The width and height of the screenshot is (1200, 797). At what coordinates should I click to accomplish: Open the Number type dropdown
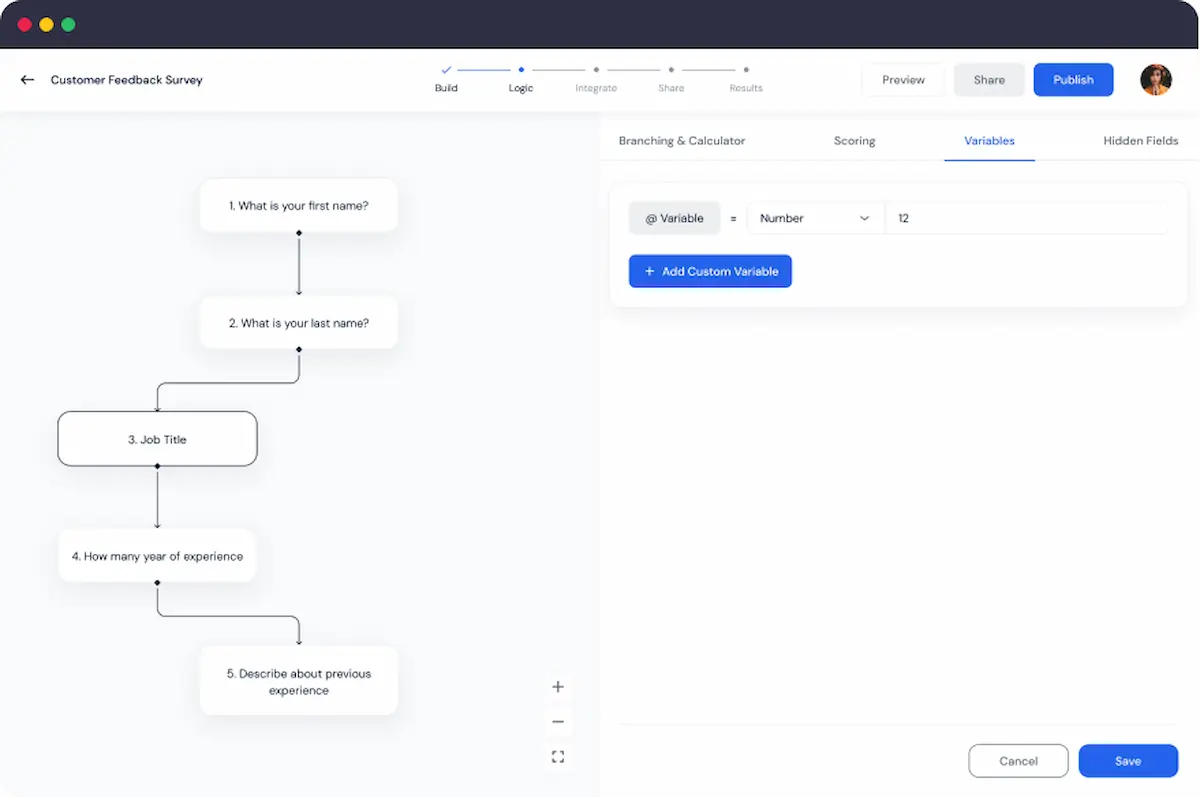pyautogui.click(x=815, y=217)
